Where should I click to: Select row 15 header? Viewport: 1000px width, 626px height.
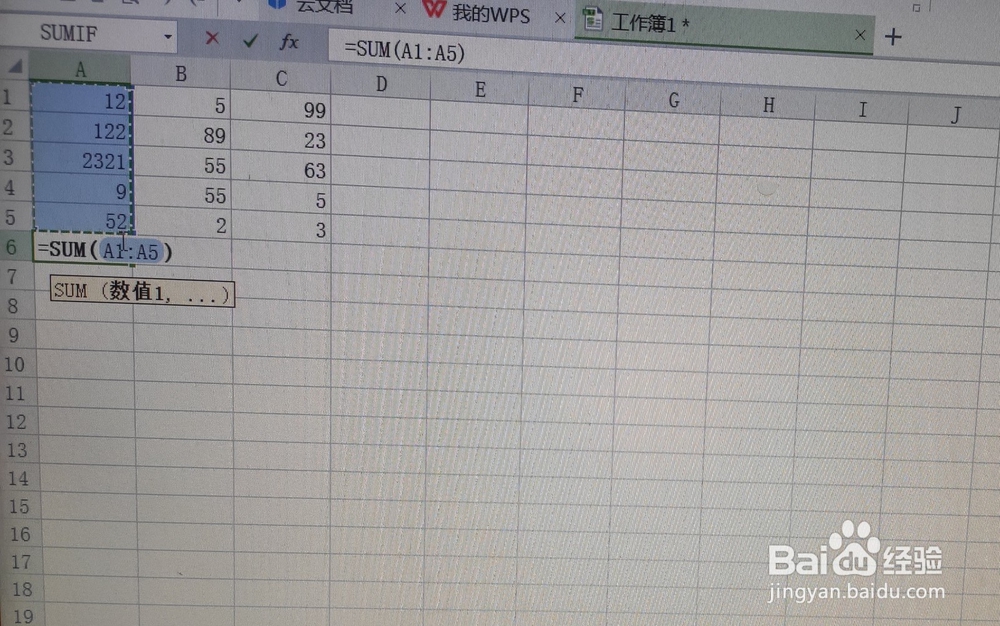click(x=18, y=506)
